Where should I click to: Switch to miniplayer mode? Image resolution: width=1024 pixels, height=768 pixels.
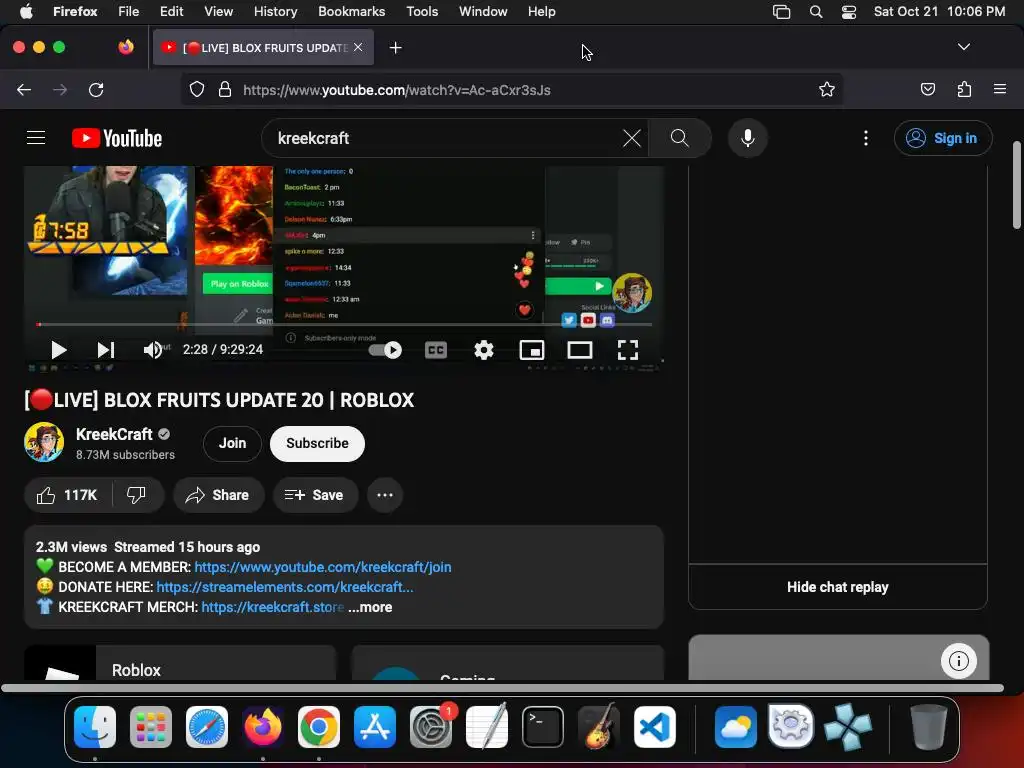(x=532, y=350)
